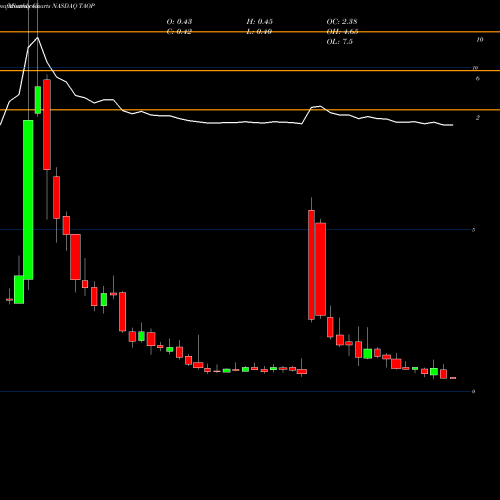Click the indicator axis label 2

click(478, 118)
